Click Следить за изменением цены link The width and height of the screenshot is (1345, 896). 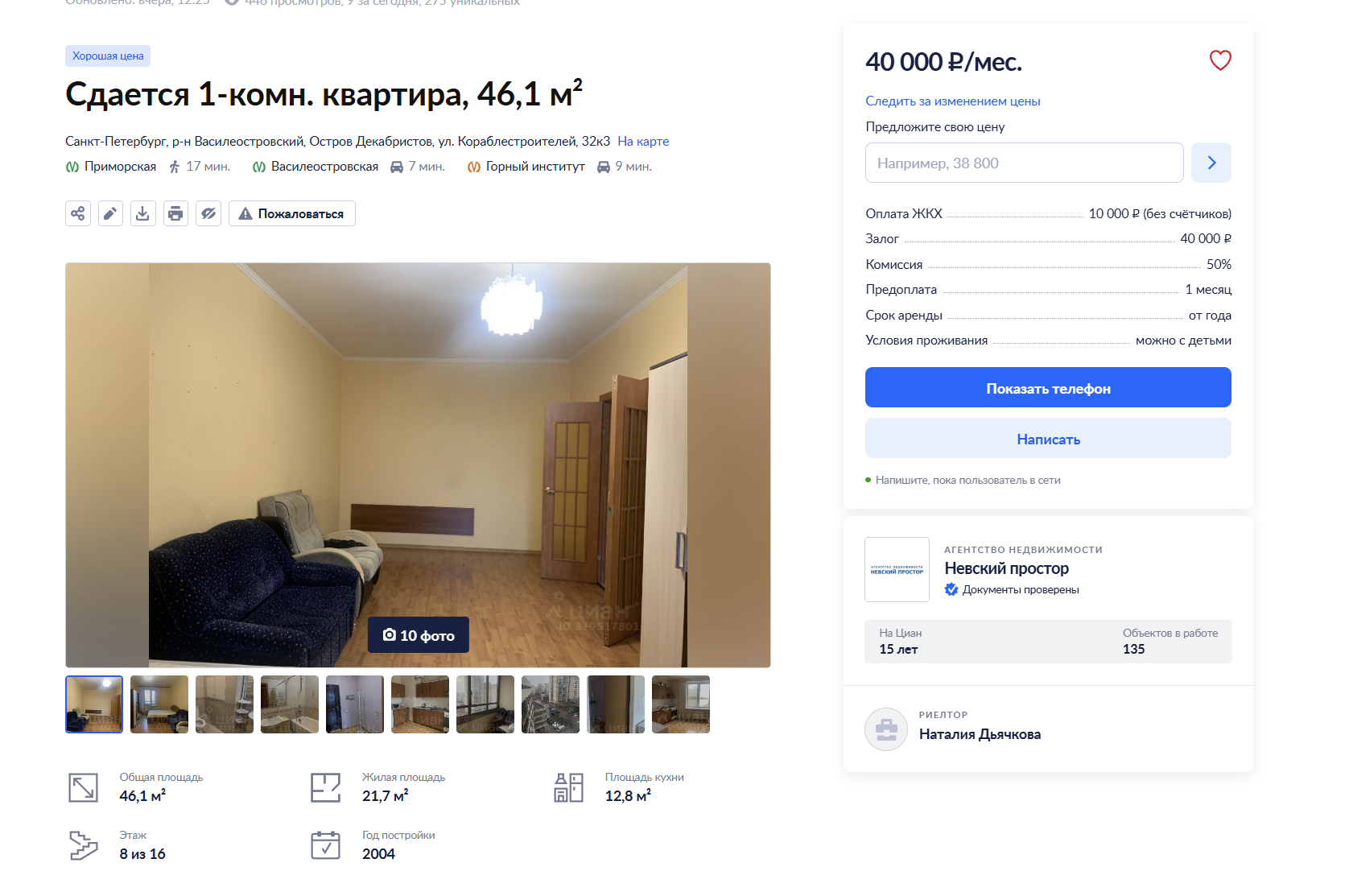point(953,101)
